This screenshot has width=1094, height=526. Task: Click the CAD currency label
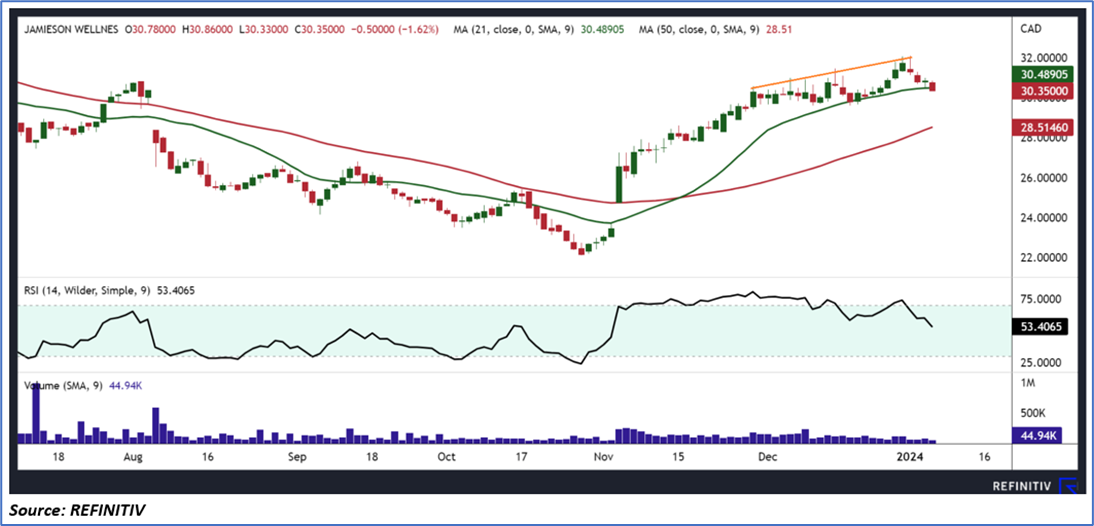tap(1033, 30)
